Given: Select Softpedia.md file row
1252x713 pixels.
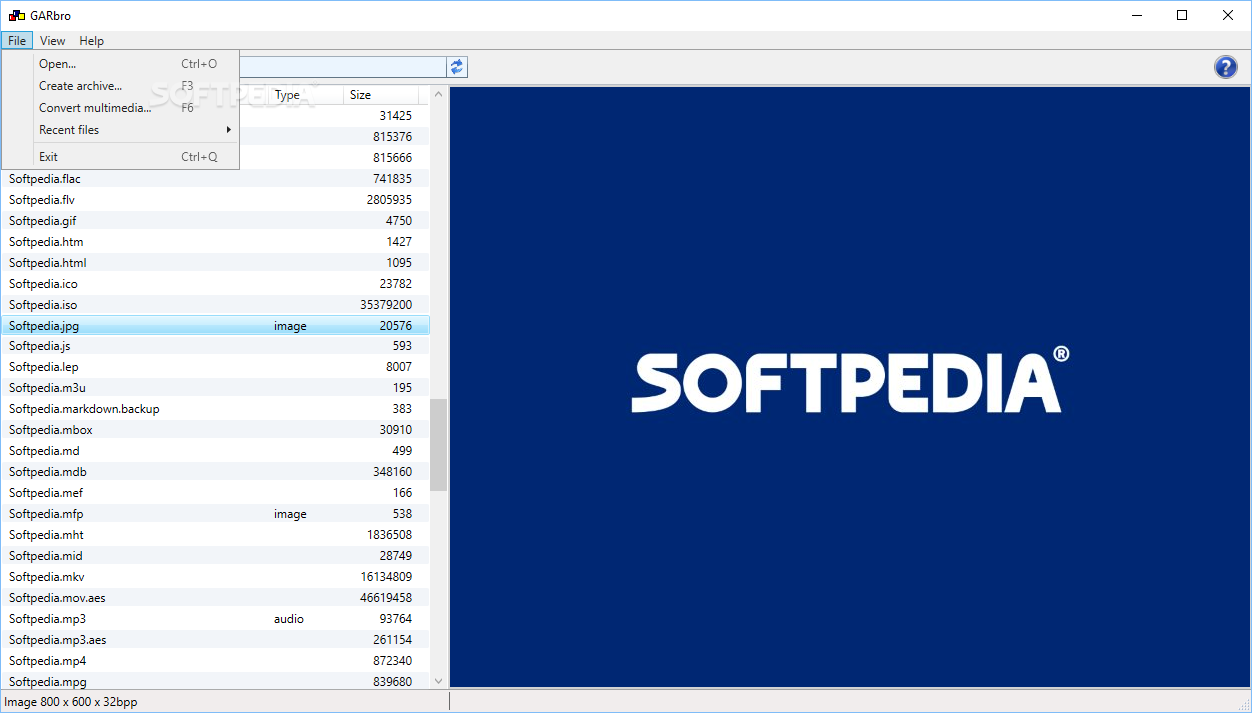Looking at the screenshot, I should point(215,451).
